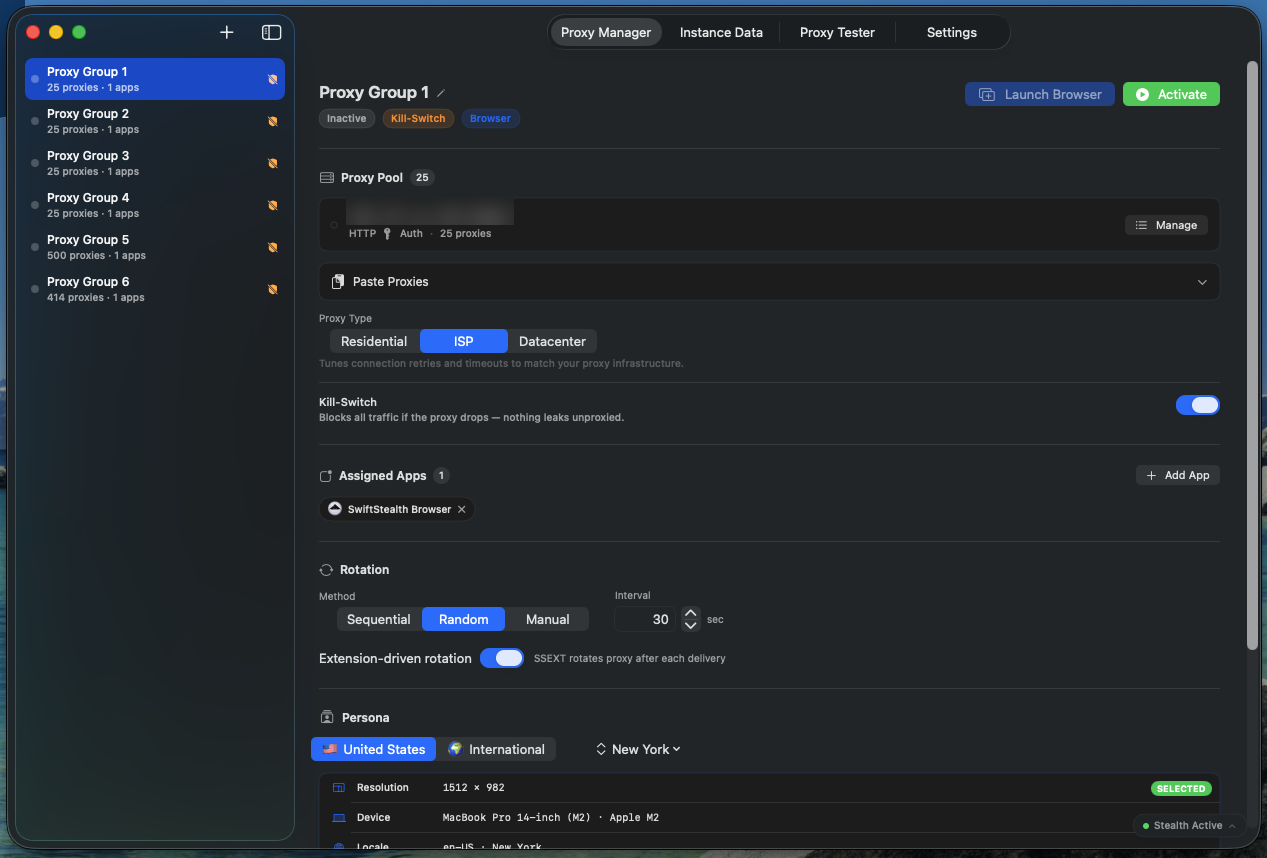Choose Random rotation method
This screenshot has height=858, width=1267.
tap(464, 619)
